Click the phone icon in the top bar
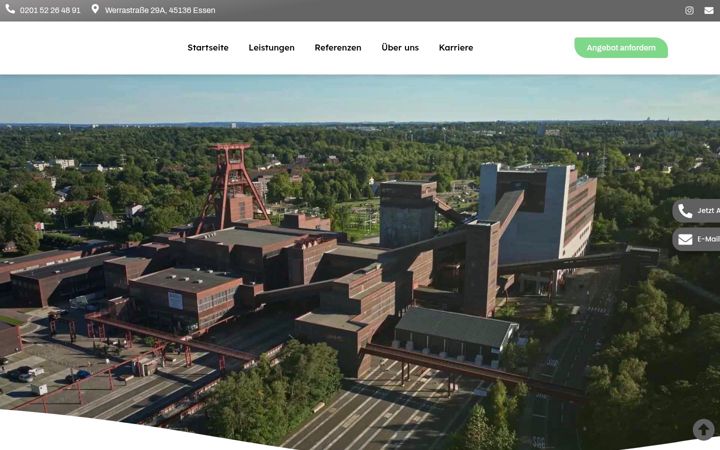 [x=10, y=9]
